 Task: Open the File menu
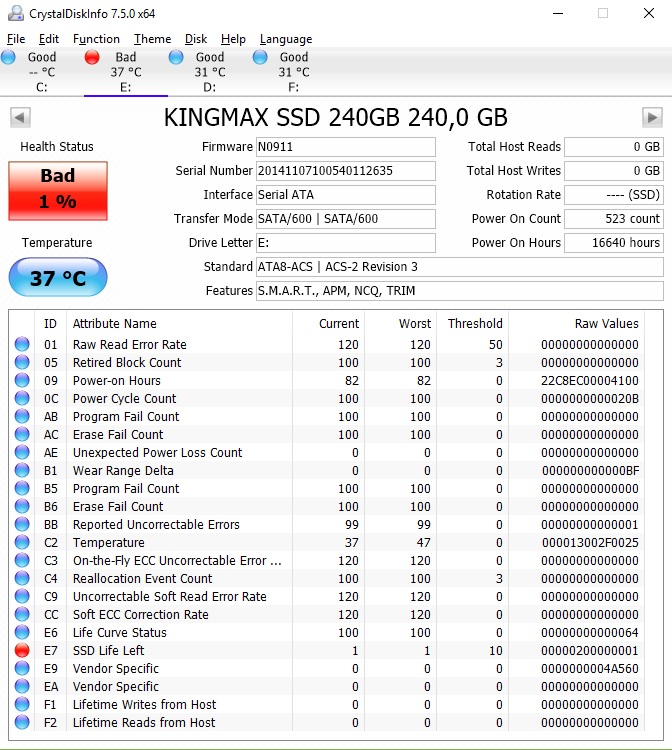16,39
